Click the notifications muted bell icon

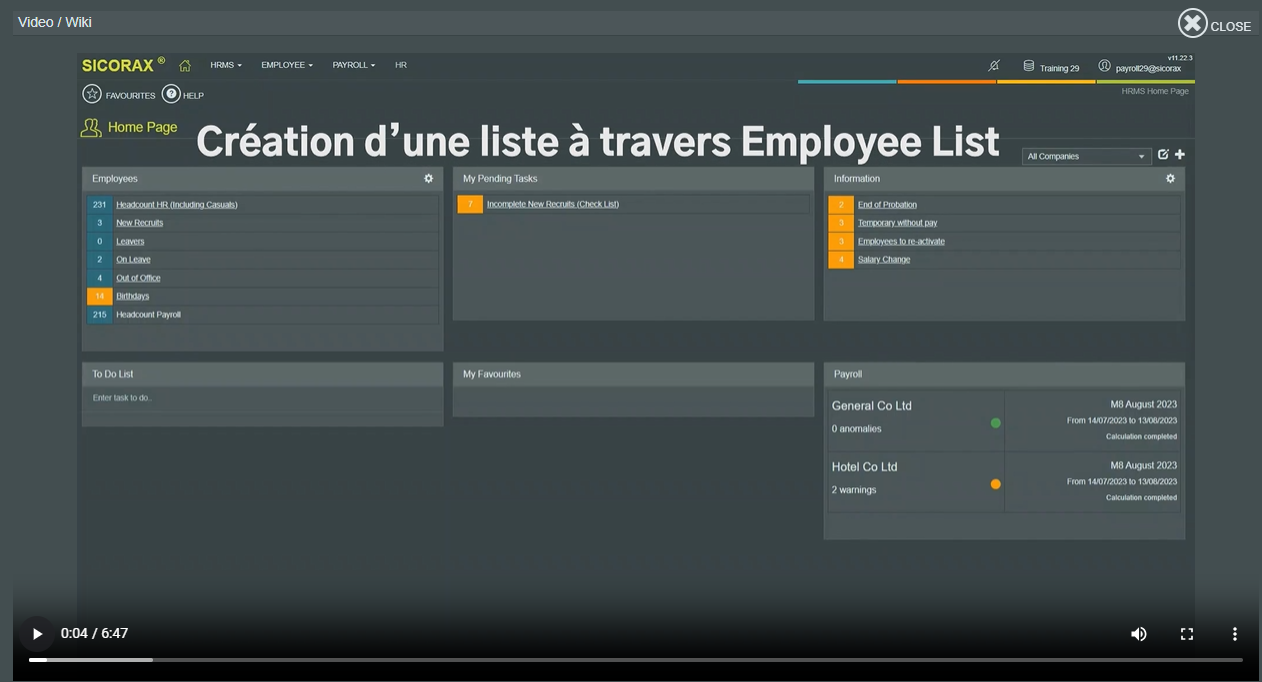tap(993, 66)
